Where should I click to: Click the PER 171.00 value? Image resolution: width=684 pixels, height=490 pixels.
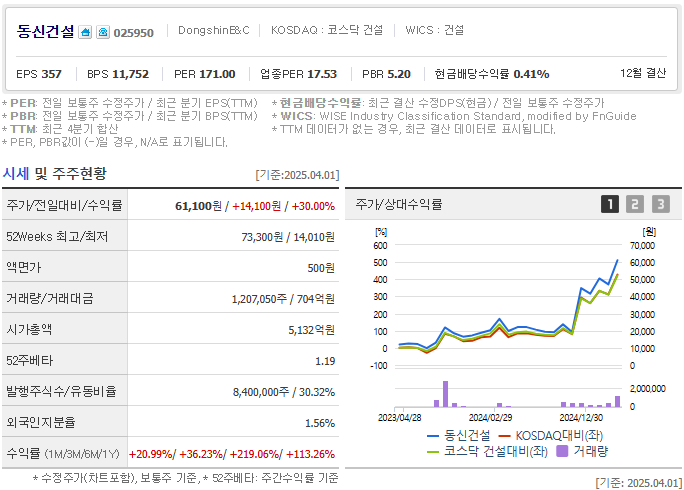point(205,74)
